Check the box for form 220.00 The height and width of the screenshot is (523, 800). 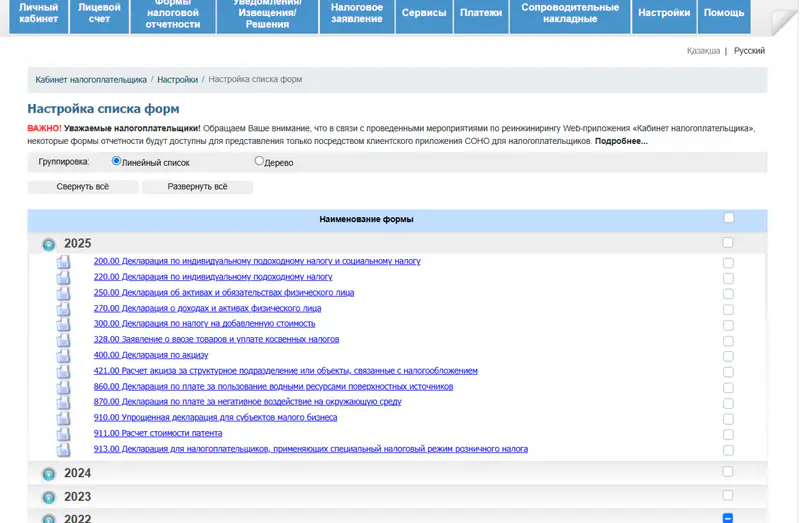[728, 279]
